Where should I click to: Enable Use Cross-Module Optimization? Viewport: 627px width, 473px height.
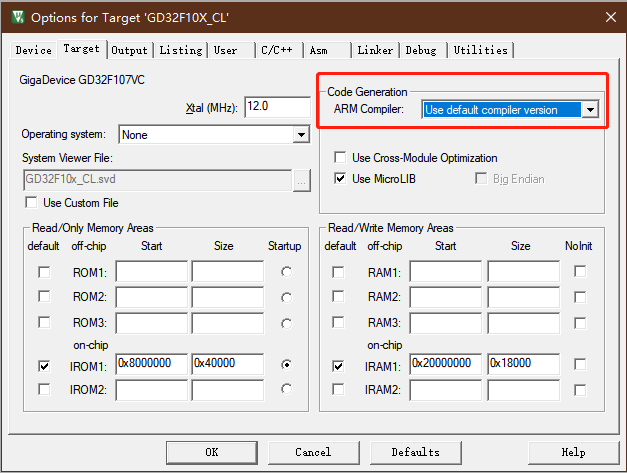coord(340,158)
